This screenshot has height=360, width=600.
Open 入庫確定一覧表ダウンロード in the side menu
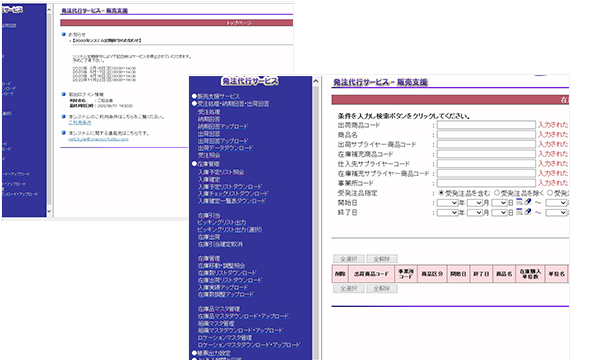point(232,200)
